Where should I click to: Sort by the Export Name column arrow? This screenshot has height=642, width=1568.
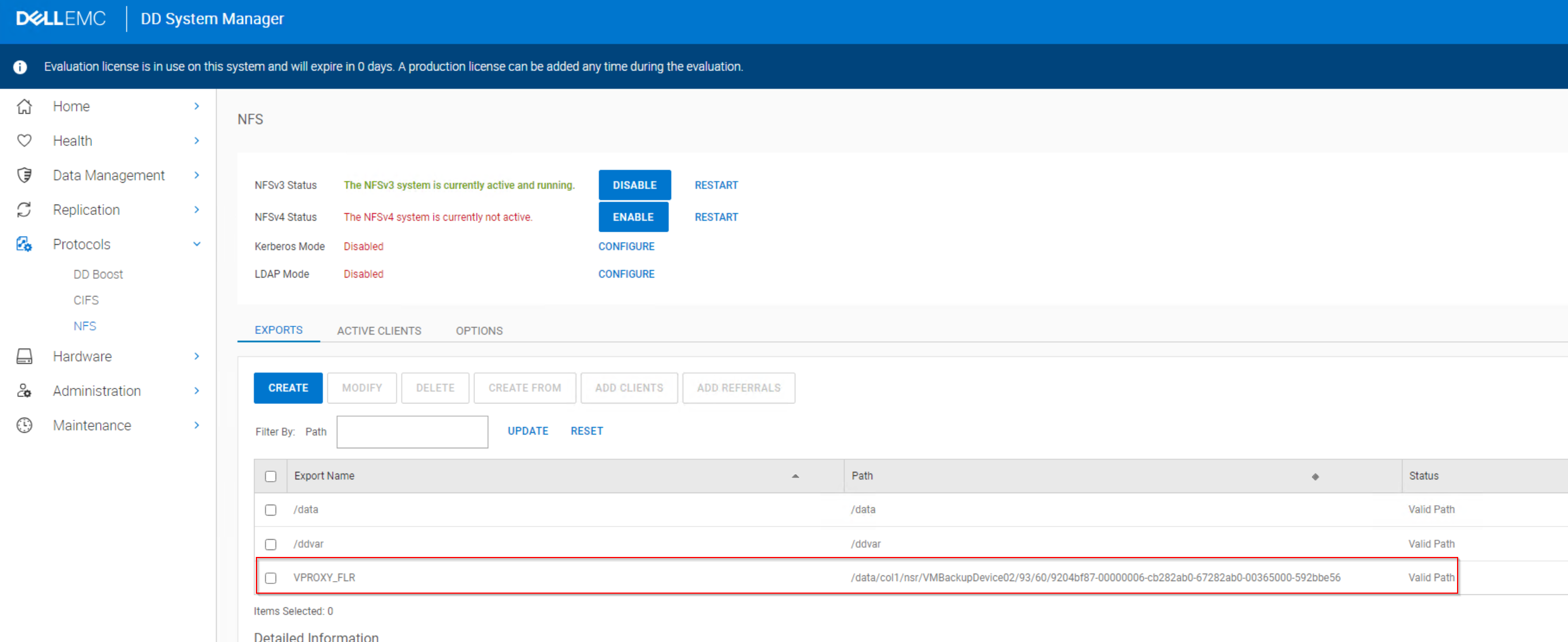[795, 476]
